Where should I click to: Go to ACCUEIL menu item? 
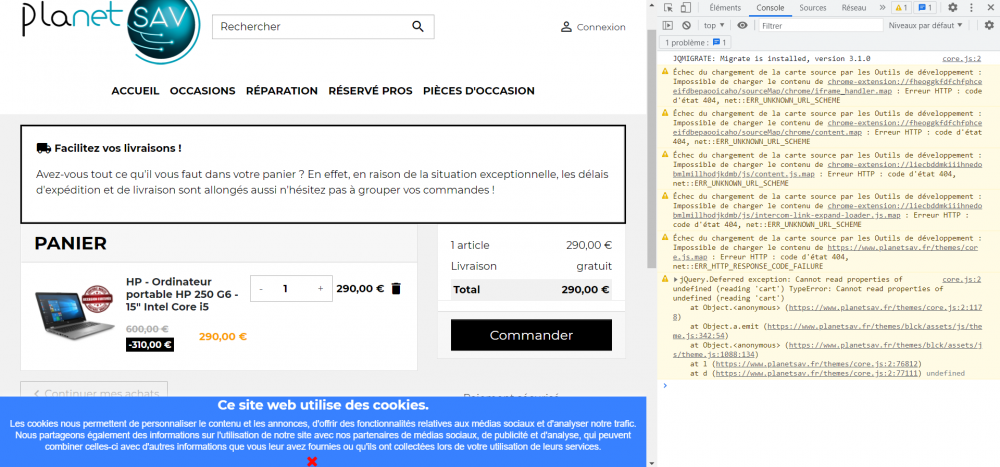pos(135,91)
